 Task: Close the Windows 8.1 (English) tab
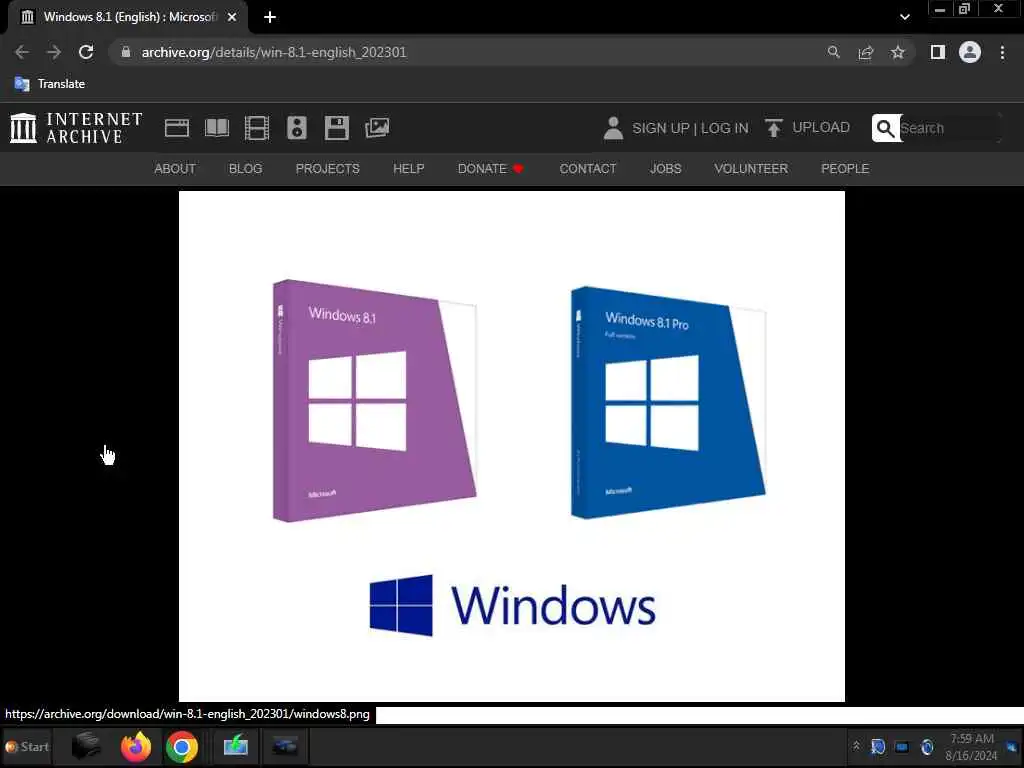(232, 17)
